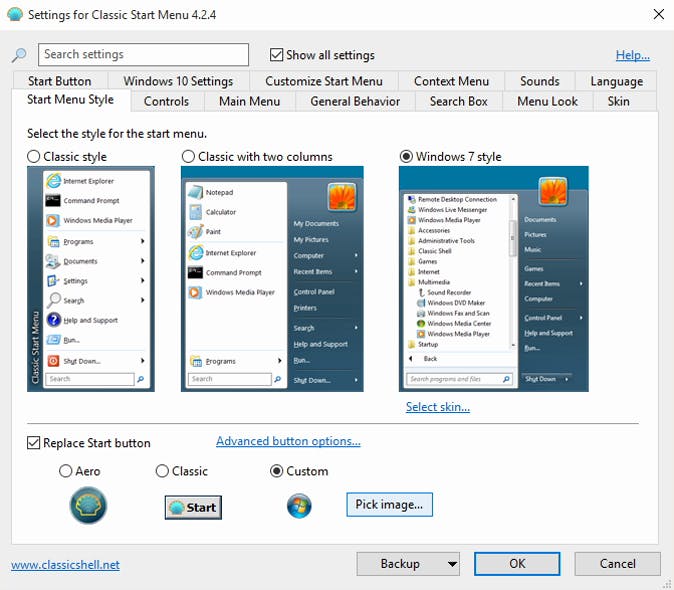This screenshot has height=590, width=674.
Task: Select the Classic style radio button
Action: point(34,156)
